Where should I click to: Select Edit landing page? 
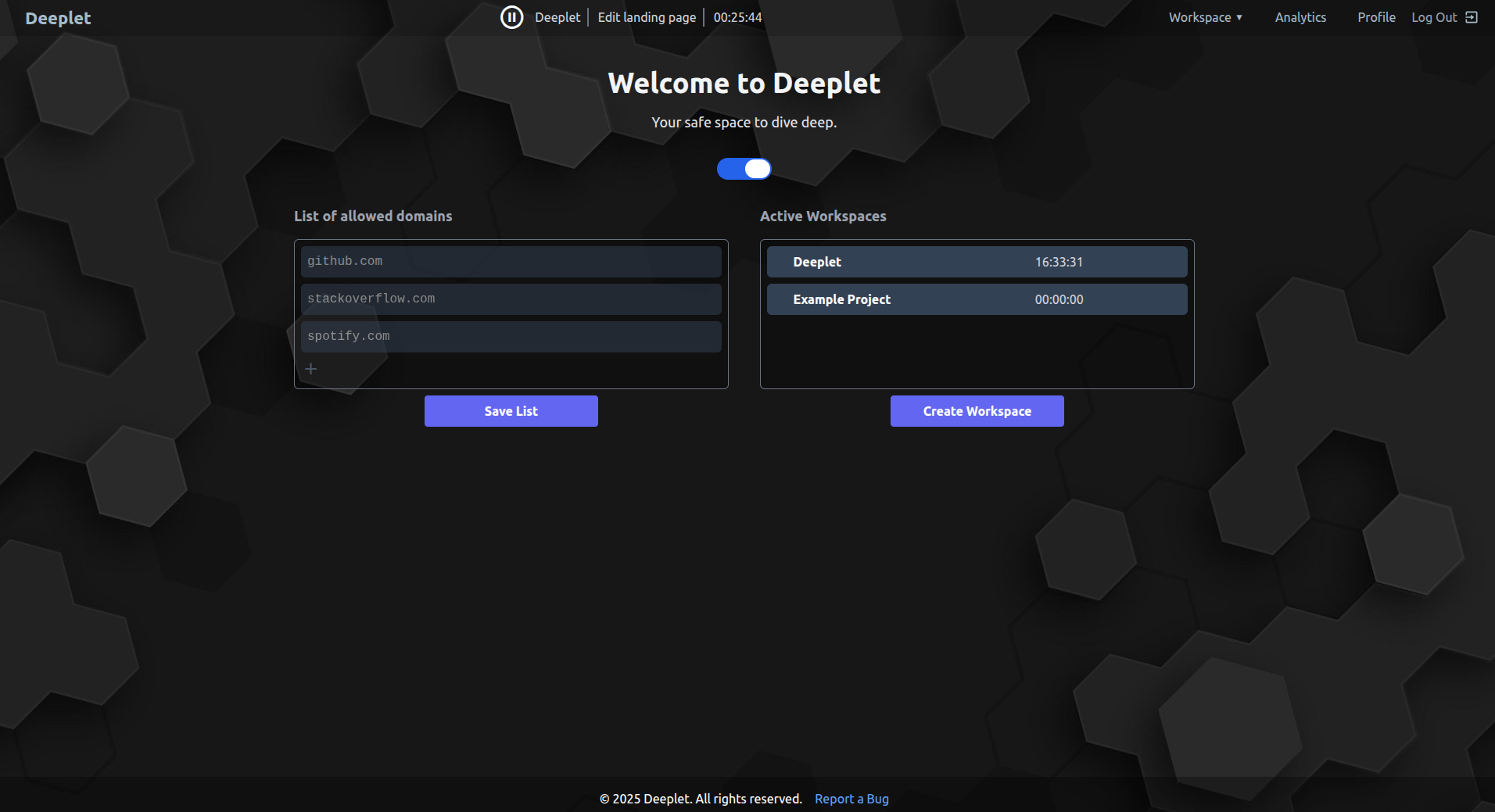pyautogui.click(x=647, y=16)
